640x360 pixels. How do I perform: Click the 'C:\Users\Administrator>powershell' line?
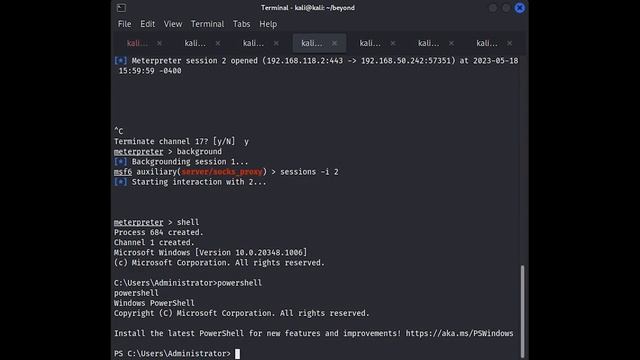click(x=188, y=283)
